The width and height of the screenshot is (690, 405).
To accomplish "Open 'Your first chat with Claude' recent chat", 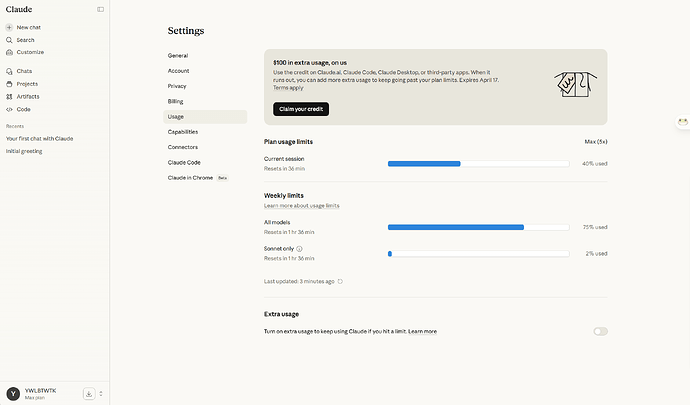I will pyautogui.click(x=40, y=139).
